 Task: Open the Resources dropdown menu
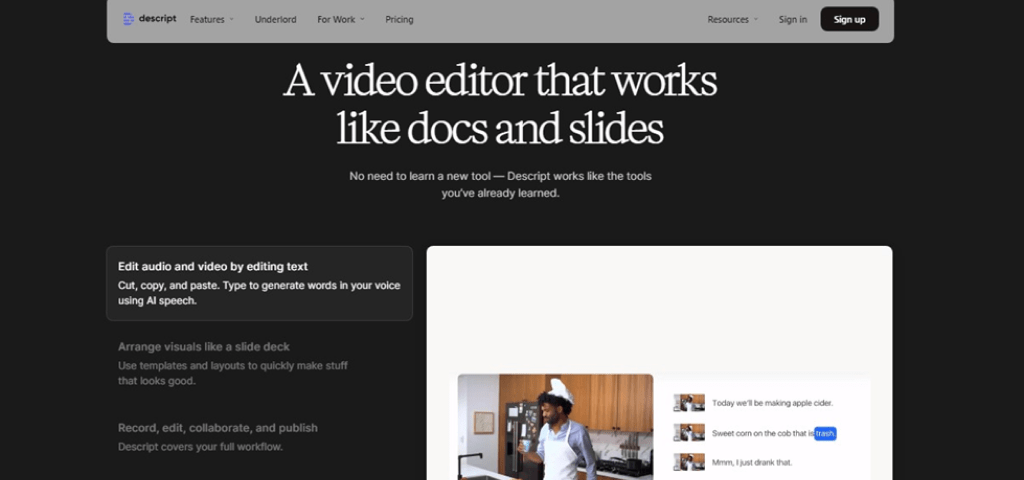(x=728, y=19)
